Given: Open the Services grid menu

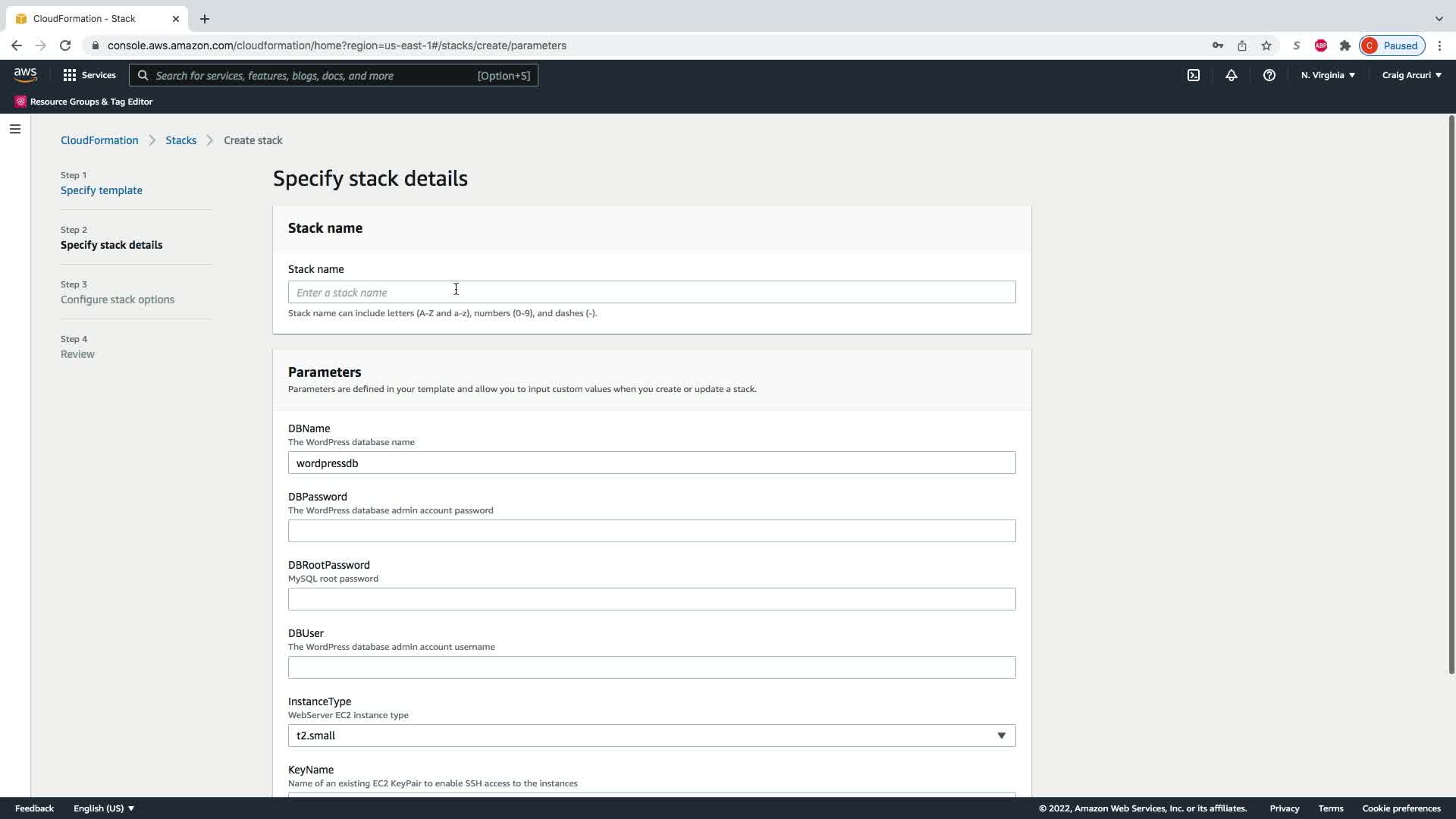Looking at the screenshot, I should pos(89,75).
